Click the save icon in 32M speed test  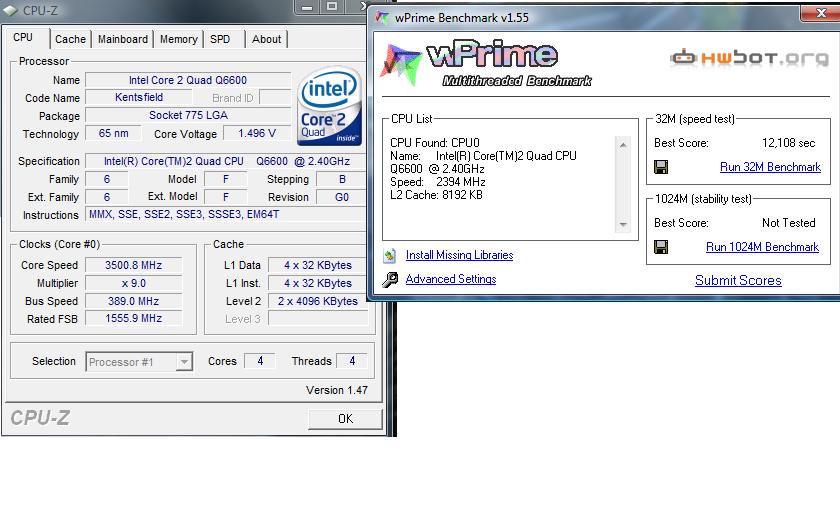pos(661,167)
